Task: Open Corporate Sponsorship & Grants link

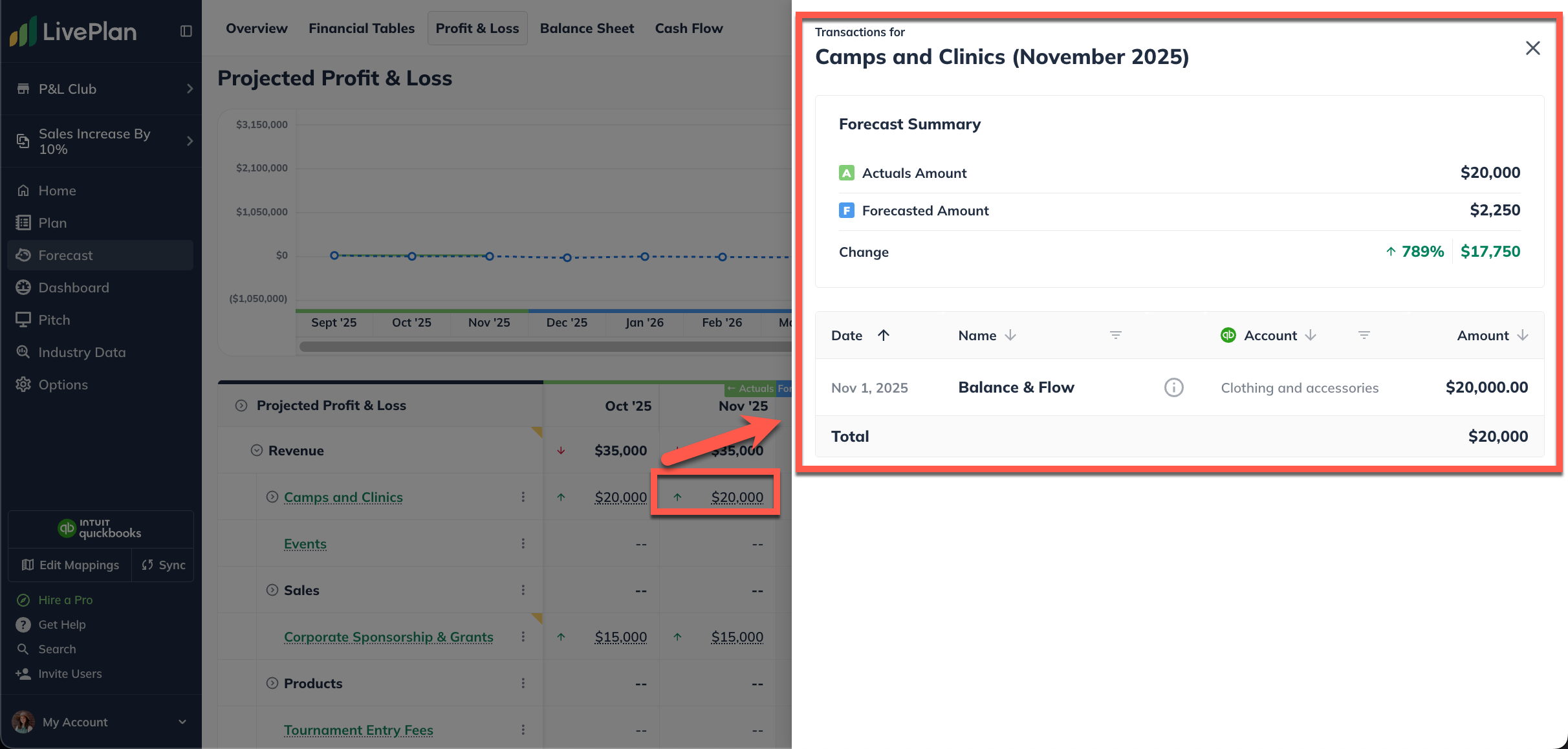Action: tap(388, 636)
